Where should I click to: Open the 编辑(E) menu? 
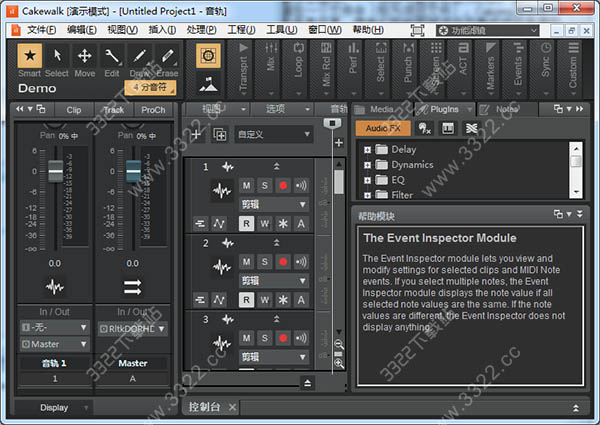click(x=82, y=30)
